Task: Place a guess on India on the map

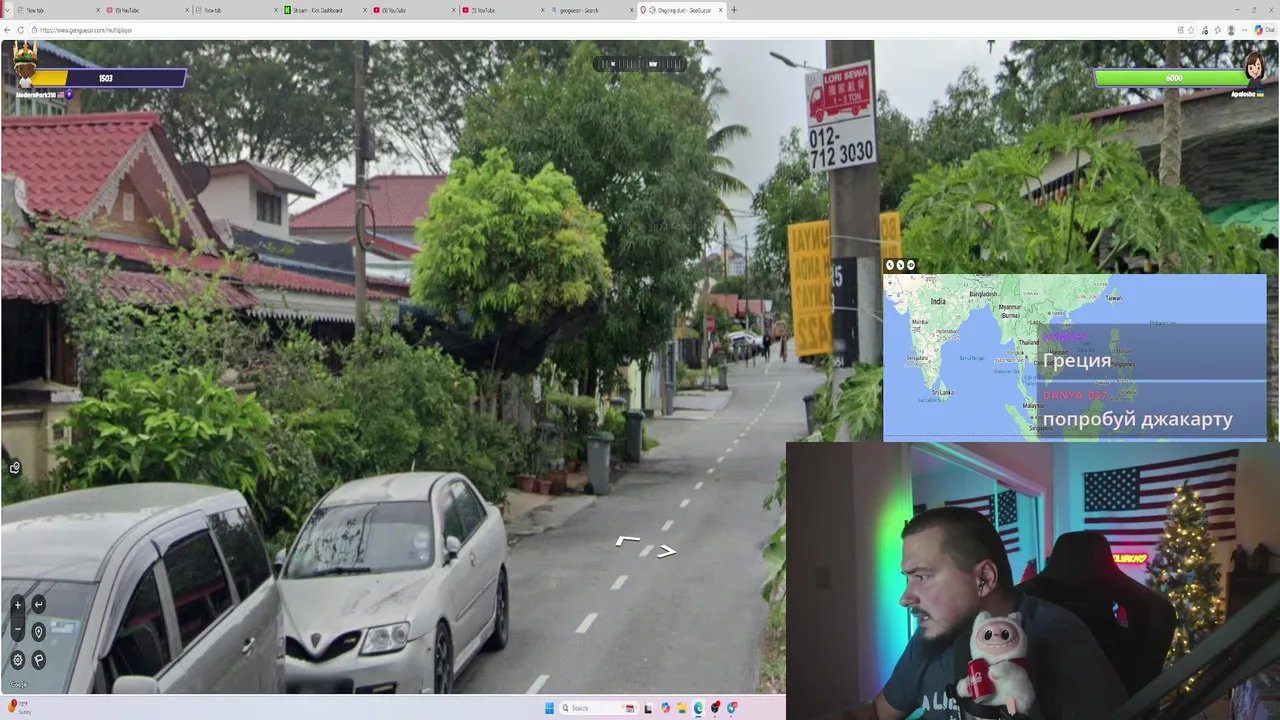Action: 938,301
